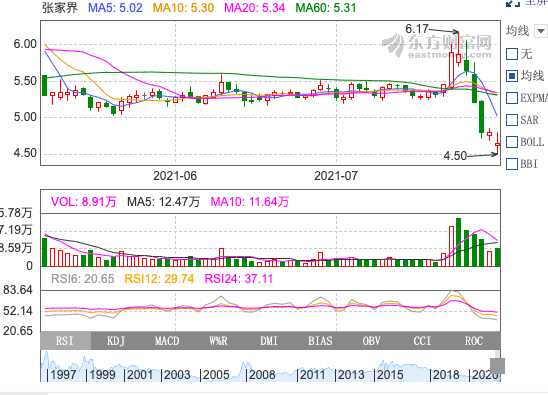Enable the SAR overlay checkbox
548x395 pixels.
512,120
